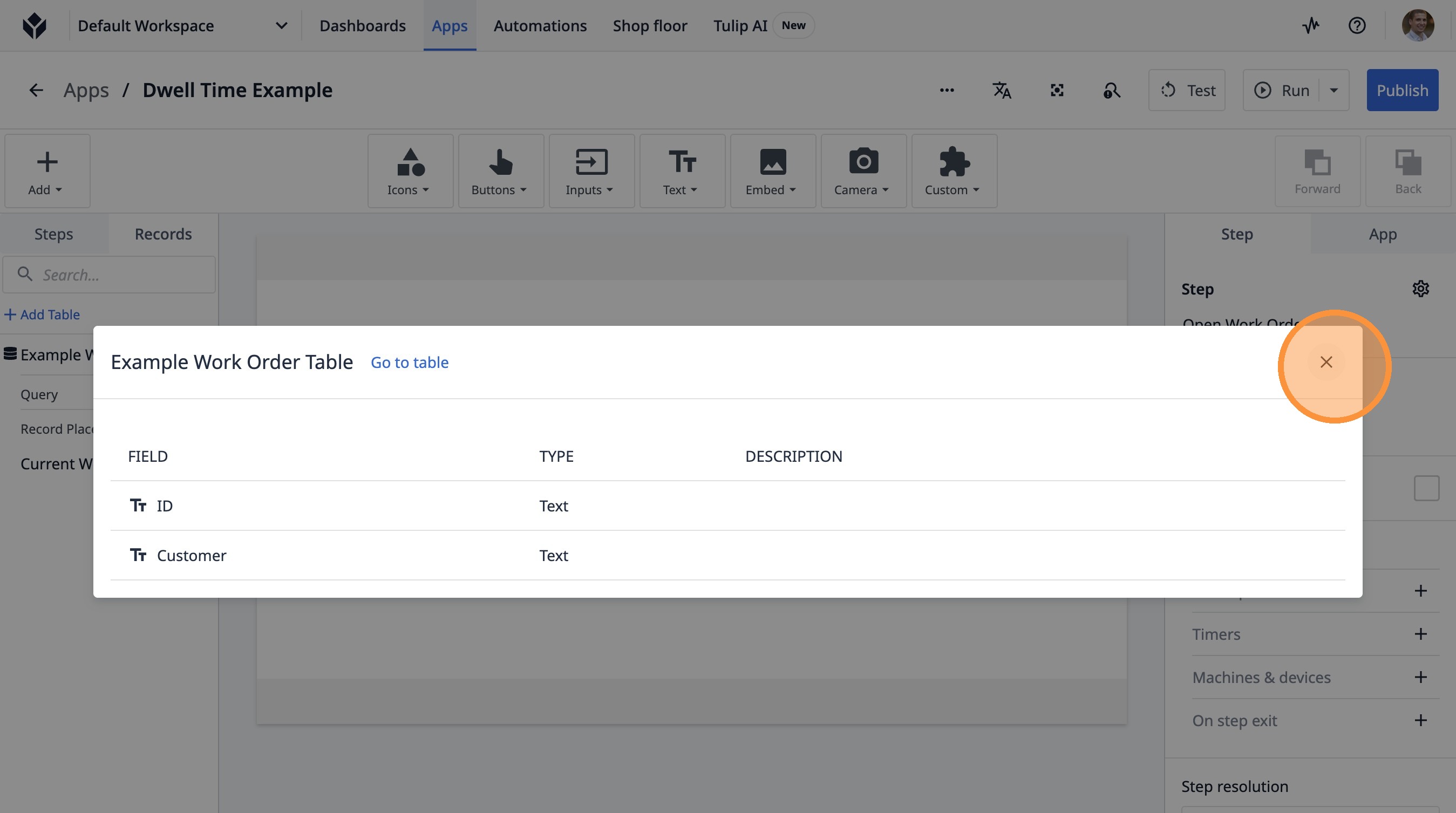The height and width of the screenshot is (813, 1456).
Task: Open the Run options dropdown arrow
Action: 1334,91
